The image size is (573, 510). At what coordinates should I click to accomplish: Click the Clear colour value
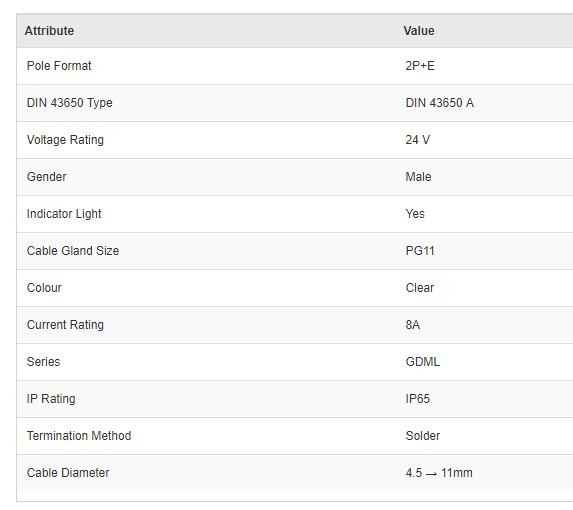[420, 288]
